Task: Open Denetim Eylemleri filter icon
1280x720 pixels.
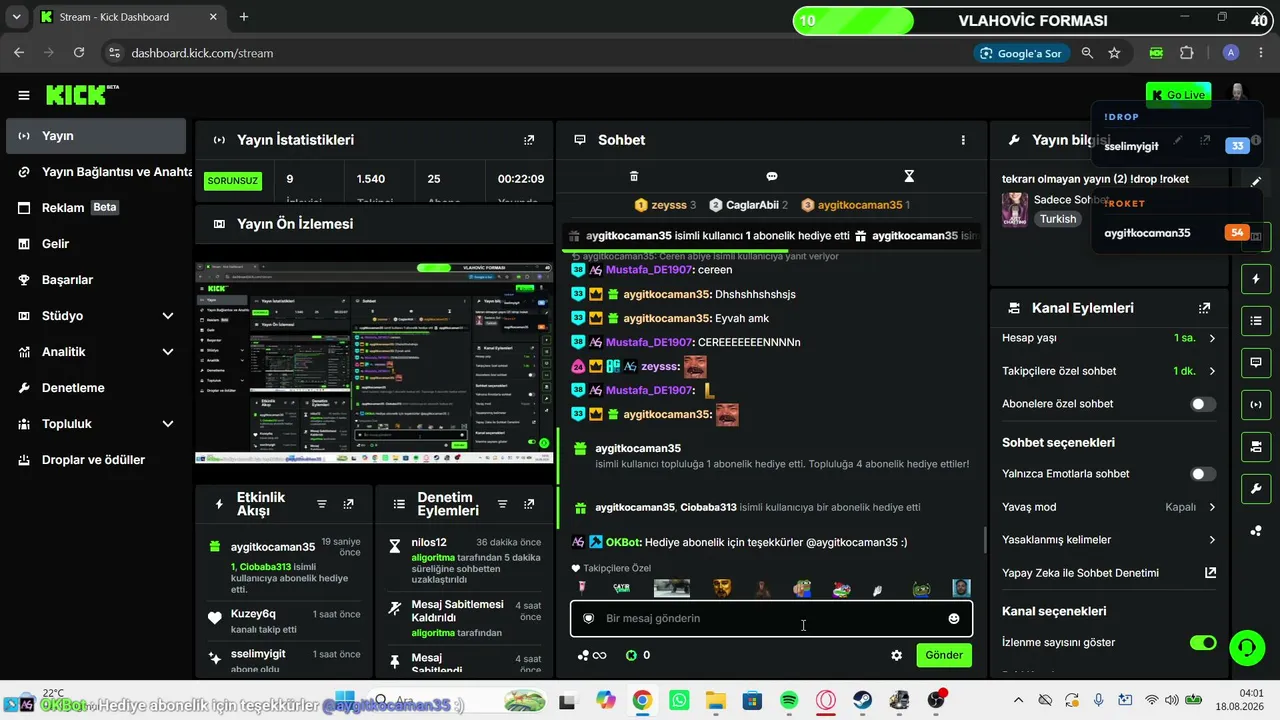Action: pos(503,504)
